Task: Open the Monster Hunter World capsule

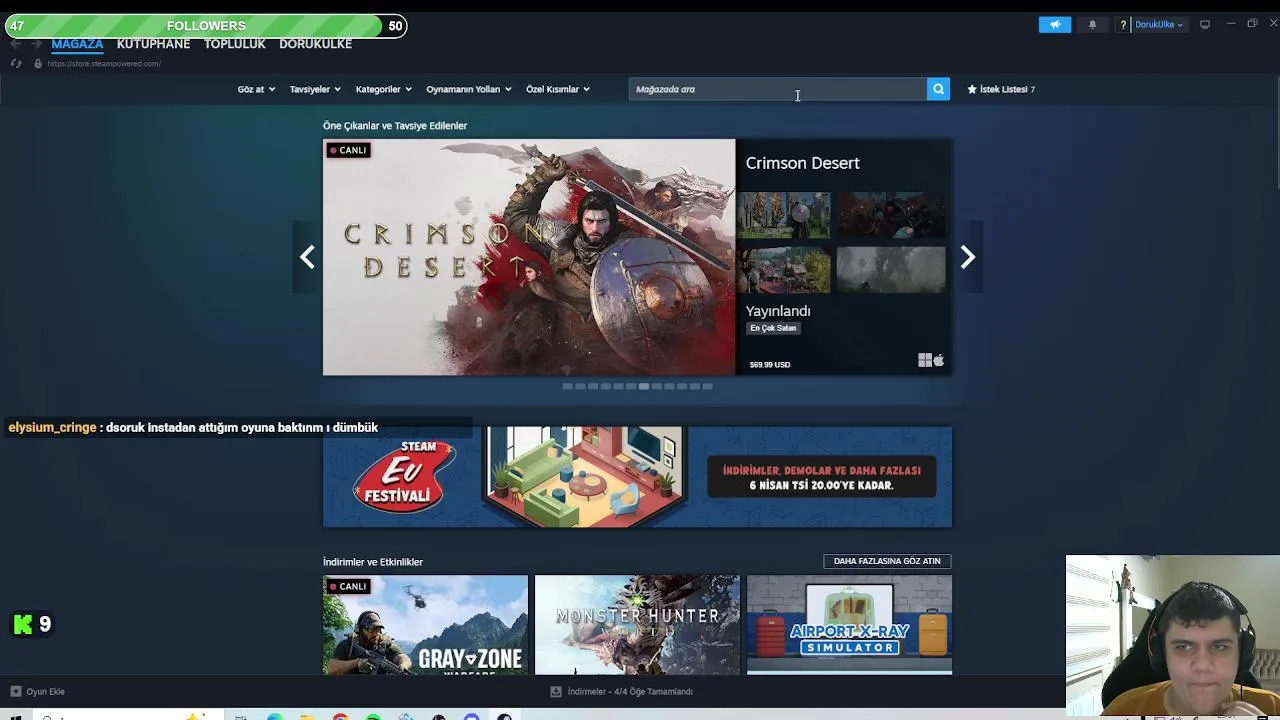Action: (x=637, y=625)
